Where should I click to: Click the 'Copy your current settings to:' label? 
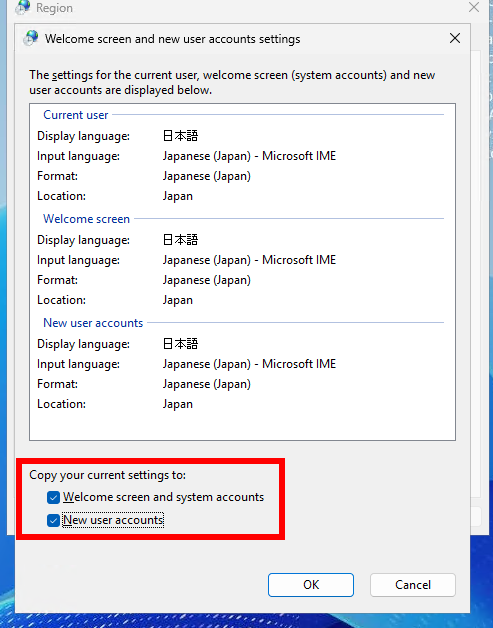108,475
